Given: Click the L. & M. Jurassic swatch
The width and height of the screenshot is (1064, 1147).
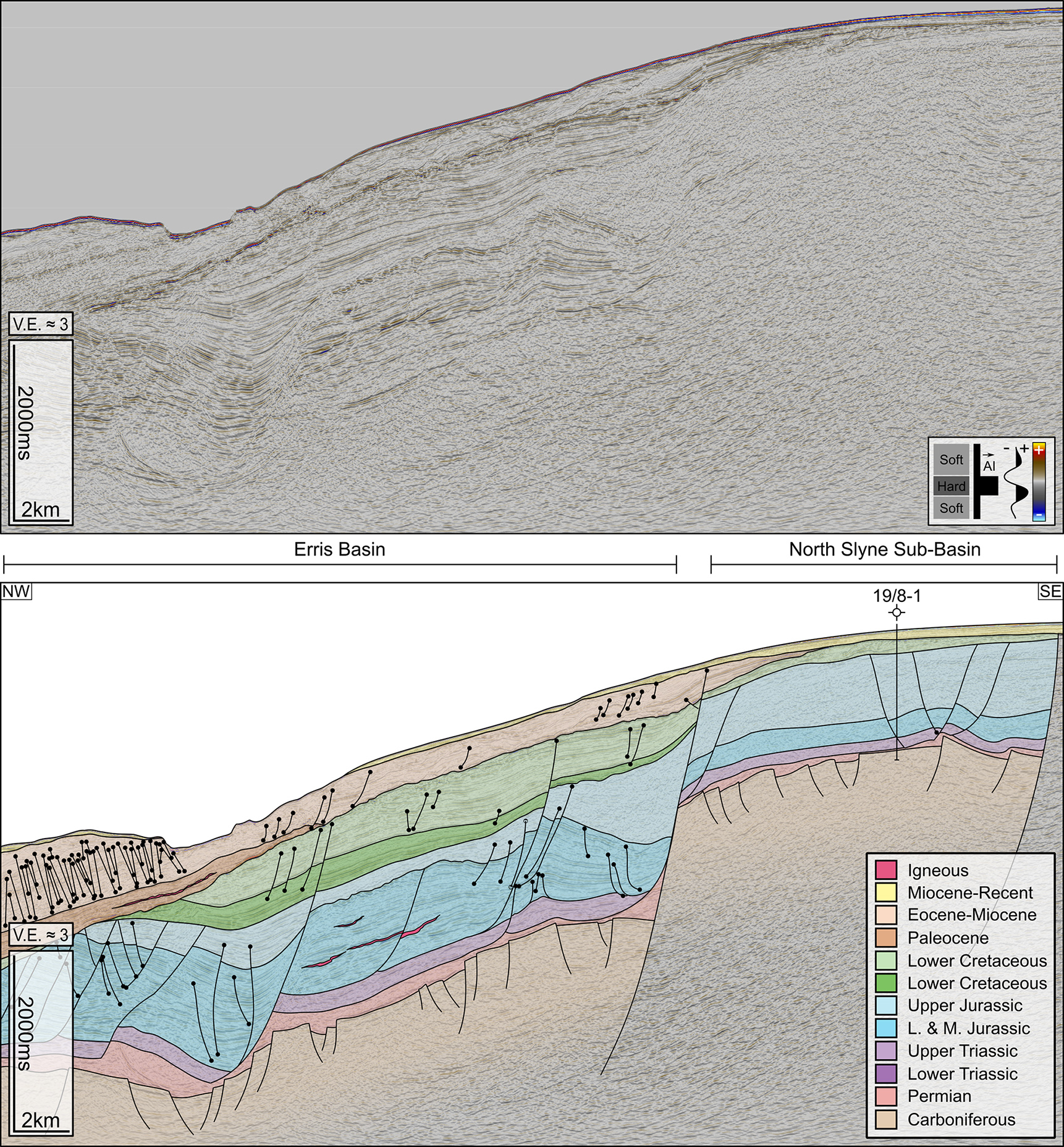Looking at the screenshot, I should click(x=885, y=1028).
